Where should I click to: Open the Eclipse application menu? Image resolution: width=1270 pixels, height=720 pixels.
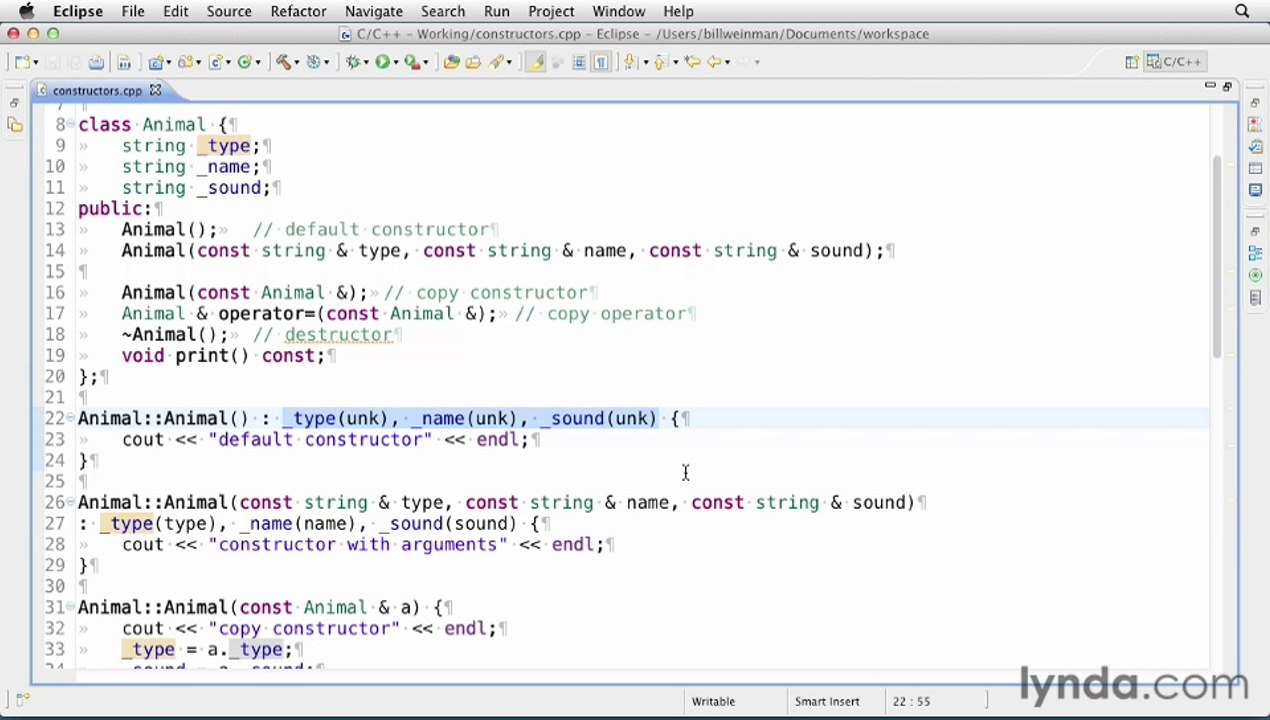point(78,11)
